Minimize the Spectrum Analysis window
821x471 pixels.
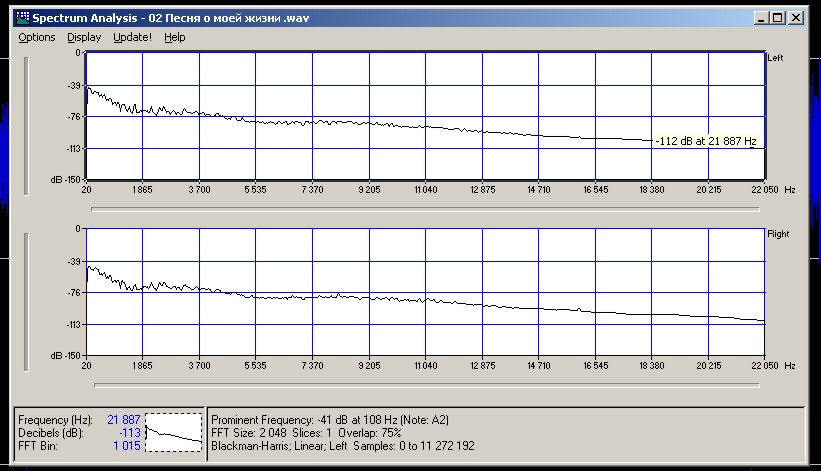763,18
